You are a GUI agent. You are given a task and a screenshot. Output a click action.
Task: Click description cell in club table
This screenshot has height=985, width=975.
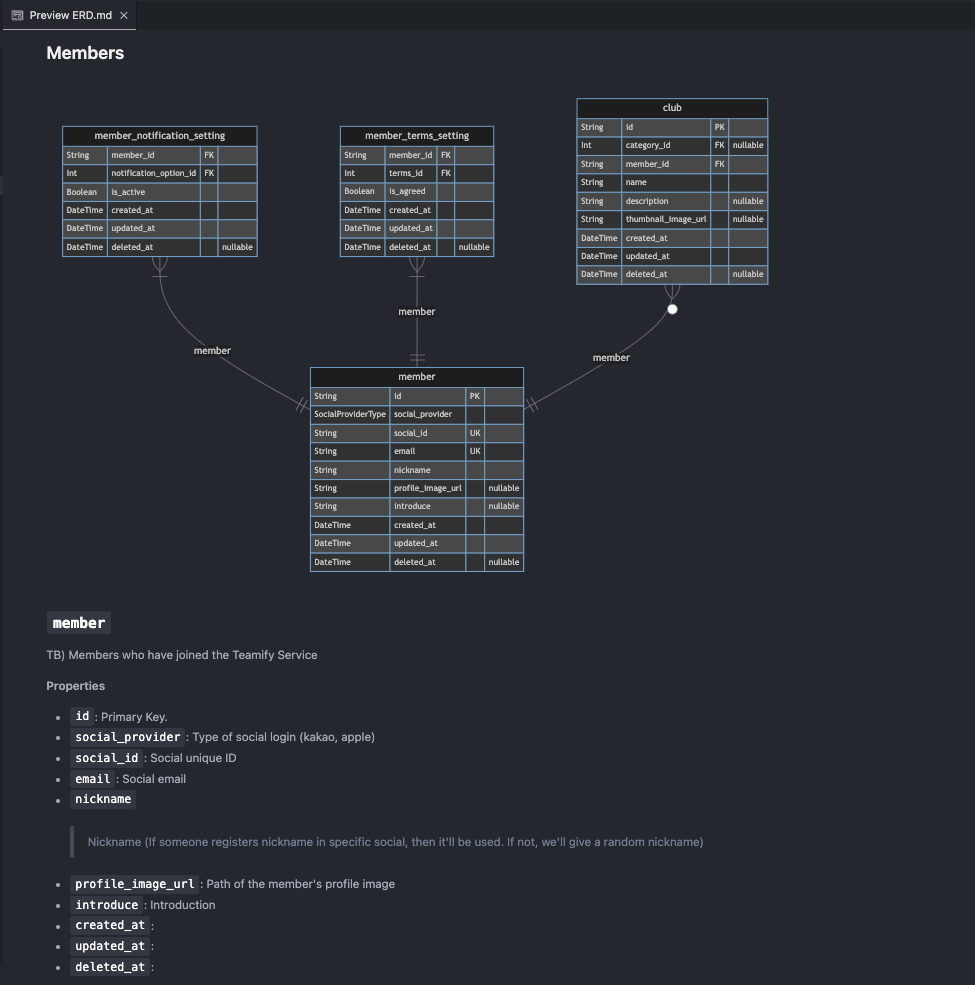666,201
